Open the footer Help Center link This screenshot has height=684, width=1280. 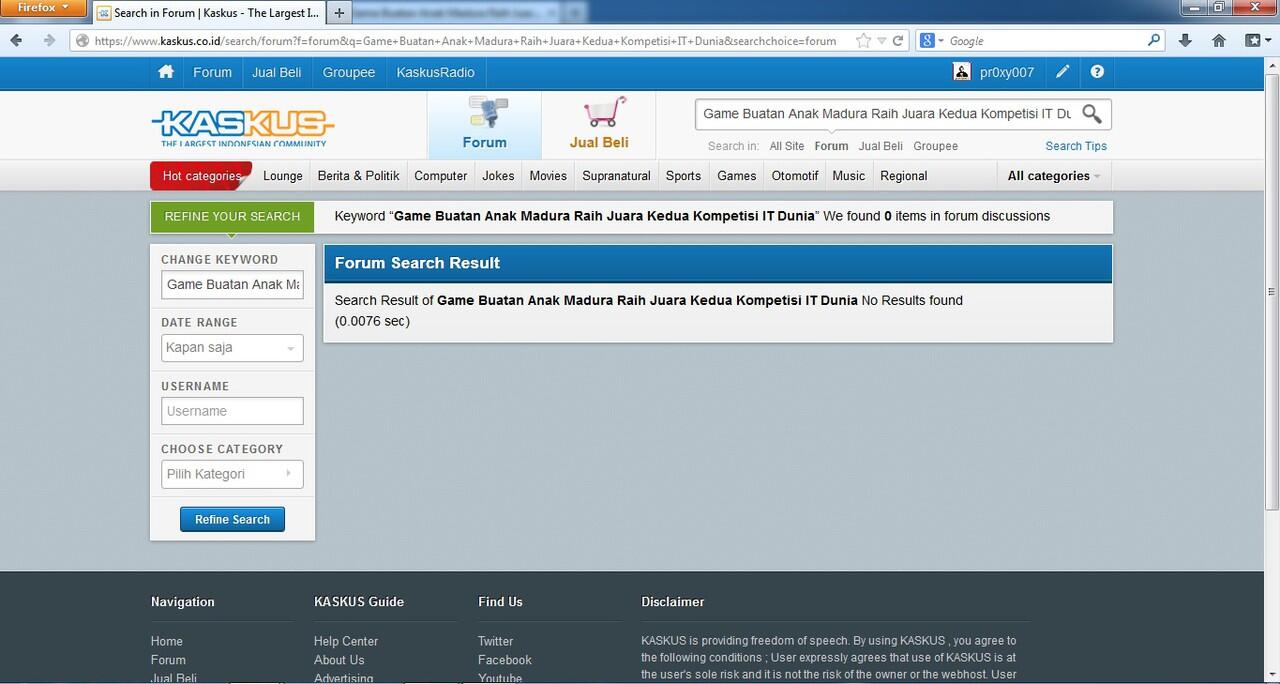coord(346,641)
